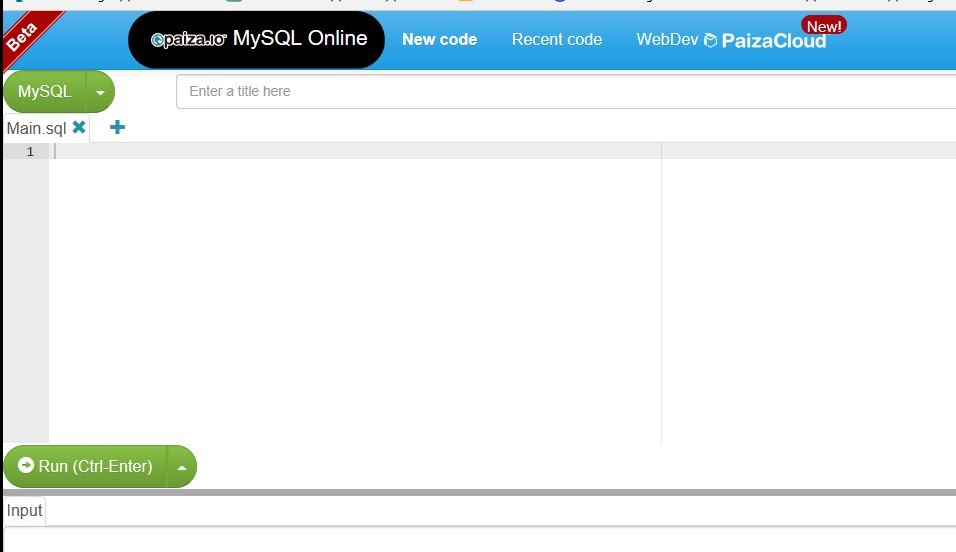
Task: Add a new file with the plus icon
Action: pyautogui.click(x=117, y=127)
